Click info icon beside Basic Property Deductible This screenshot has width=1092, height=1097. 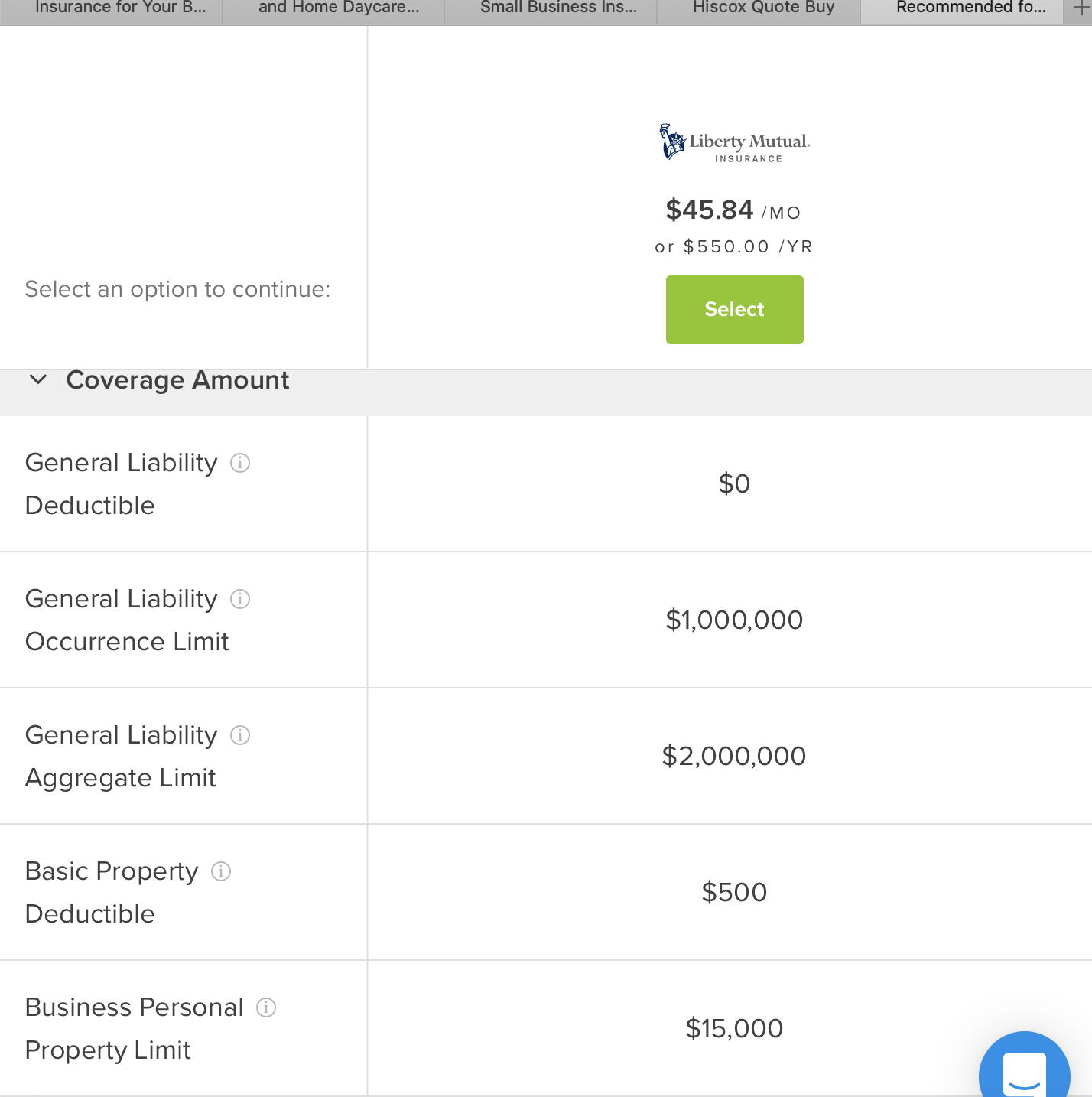pyautogui.click(x=221, y=871)
